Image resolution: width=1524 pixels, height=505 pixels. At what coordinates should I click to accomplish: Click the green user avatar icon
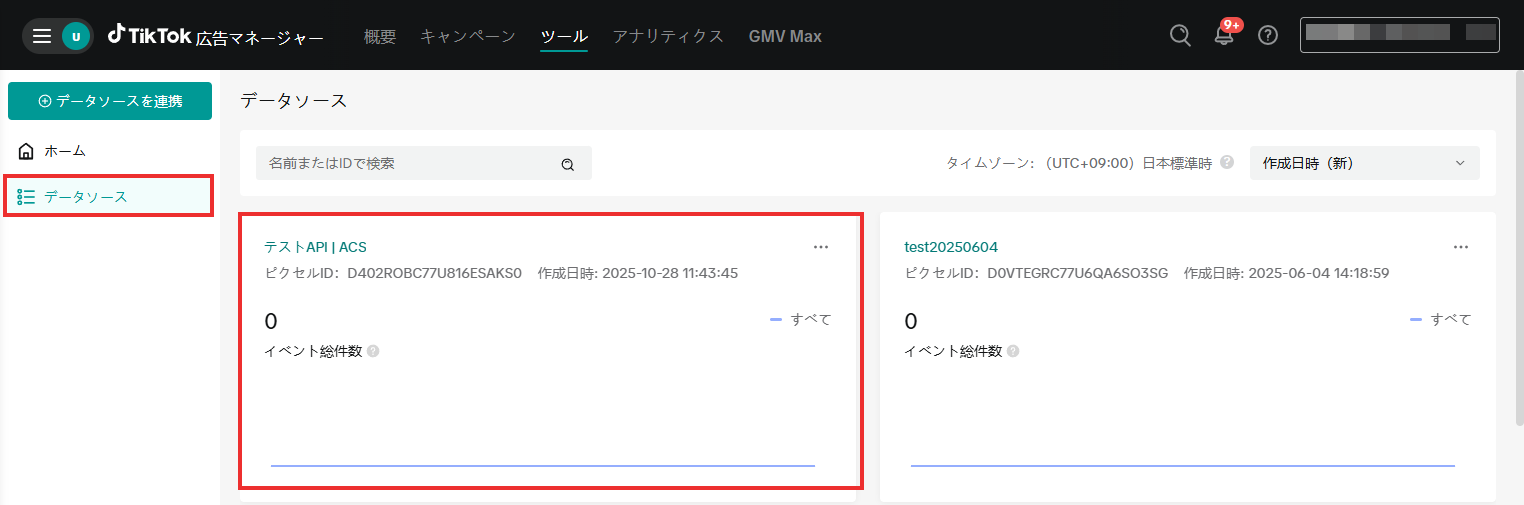(76, 36)
